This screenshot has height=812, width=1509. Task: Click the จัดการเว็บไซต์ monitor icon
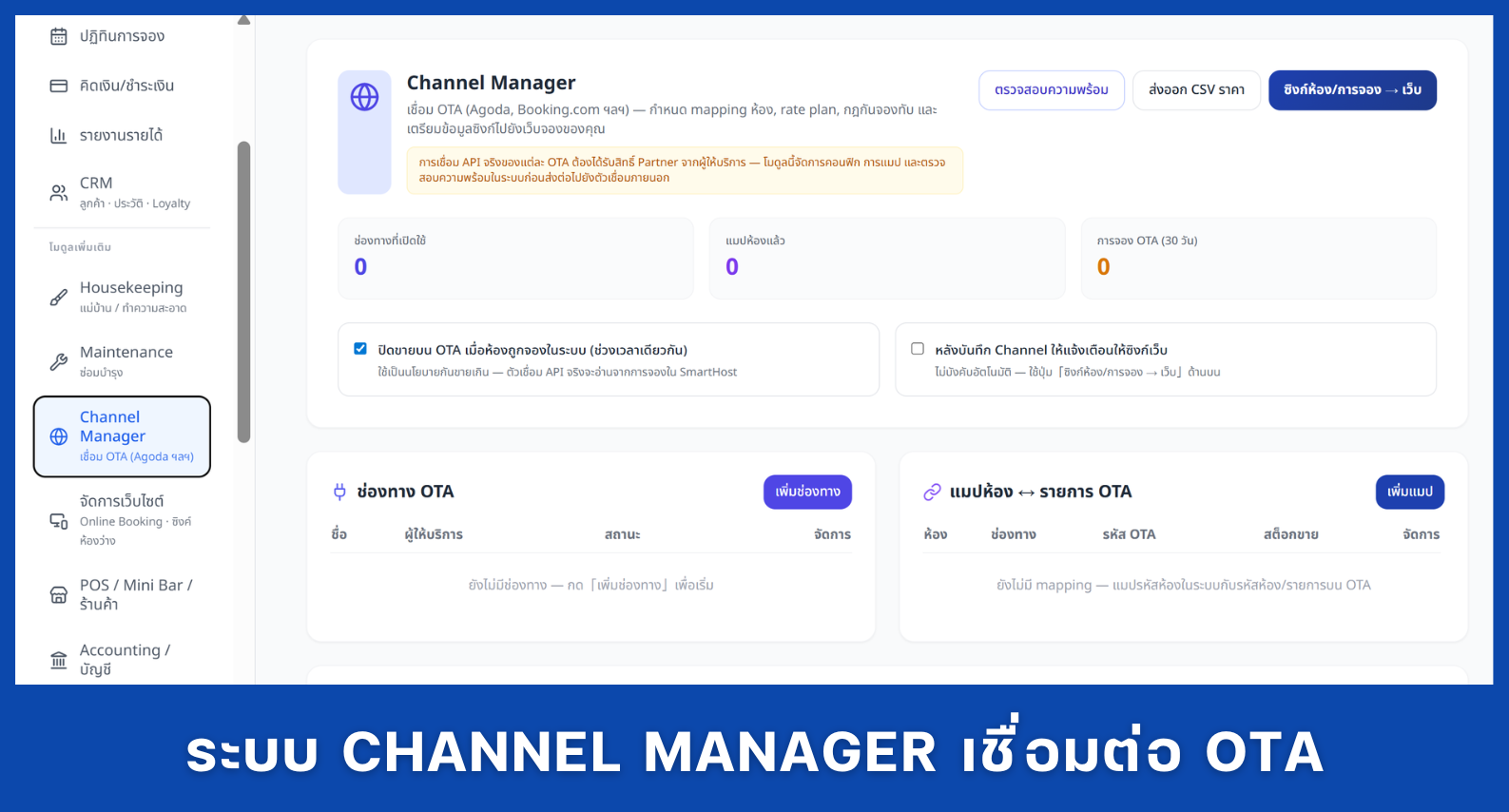59,521
